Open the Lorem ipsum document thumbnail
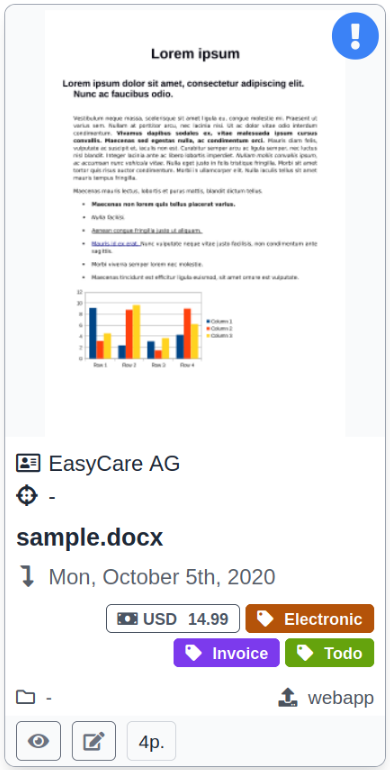Image resolution: width=390 pixels, height=770 pixels. [195, 223]
